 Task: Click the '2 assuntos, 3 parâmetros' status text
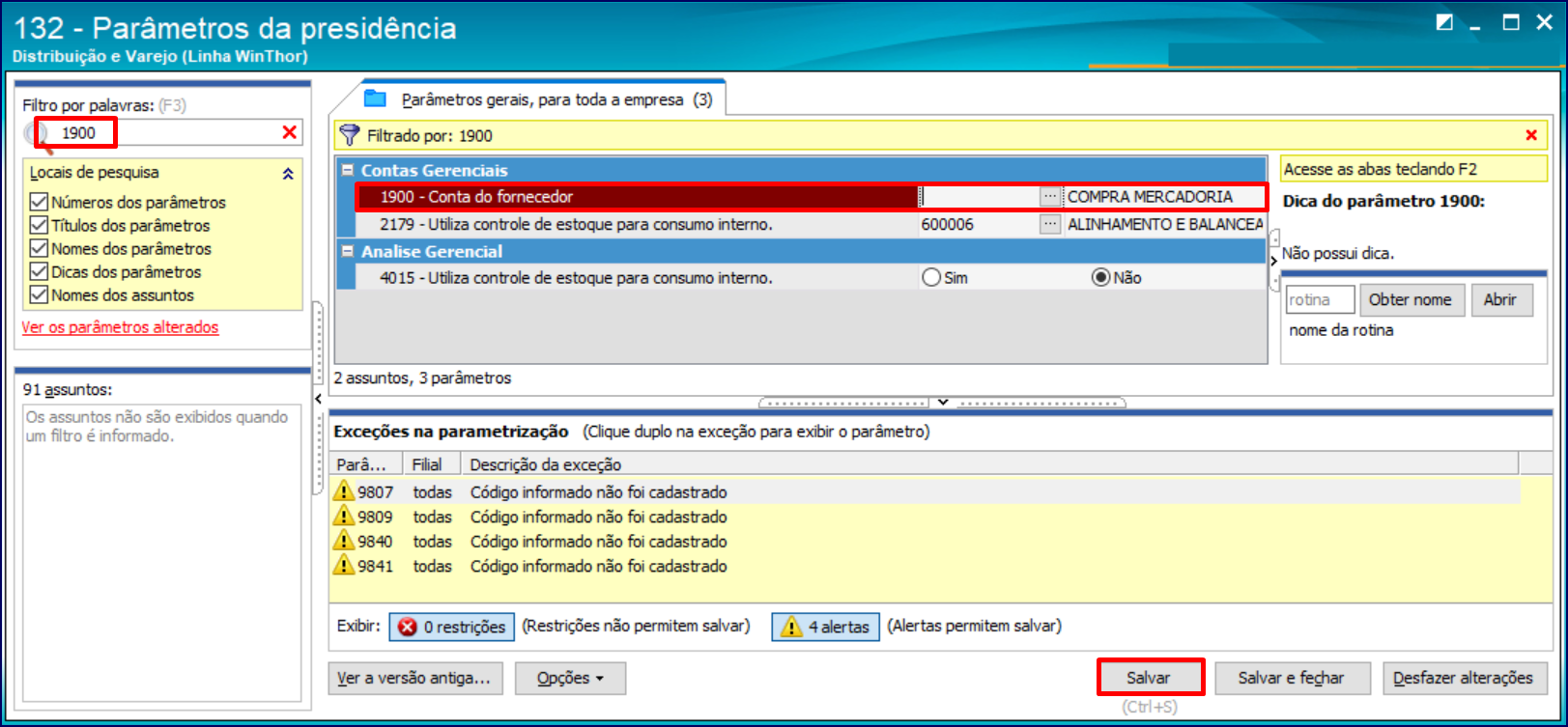click(422, 377)
